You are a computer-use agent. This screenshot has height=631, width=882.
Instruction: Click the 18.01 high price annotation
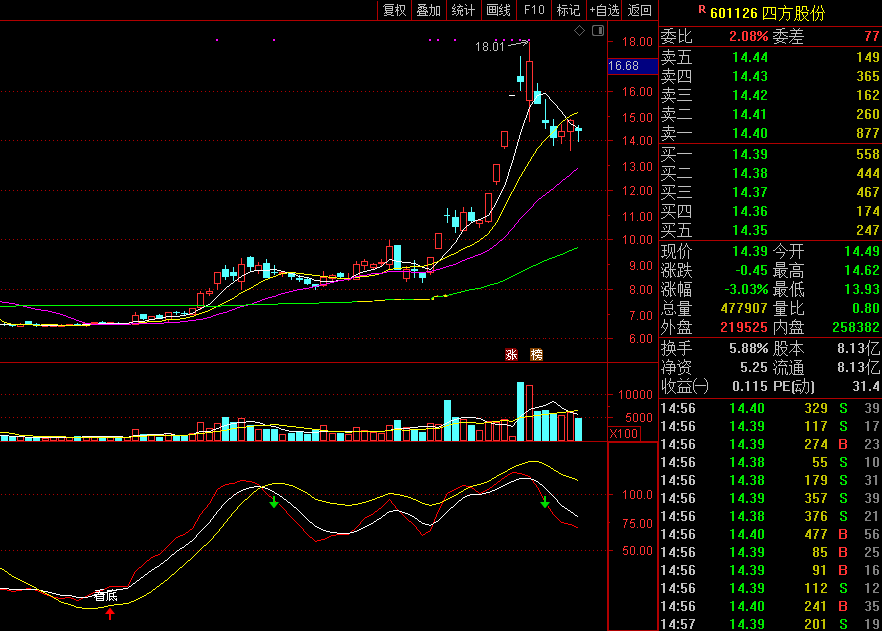(x=490, y=47)
